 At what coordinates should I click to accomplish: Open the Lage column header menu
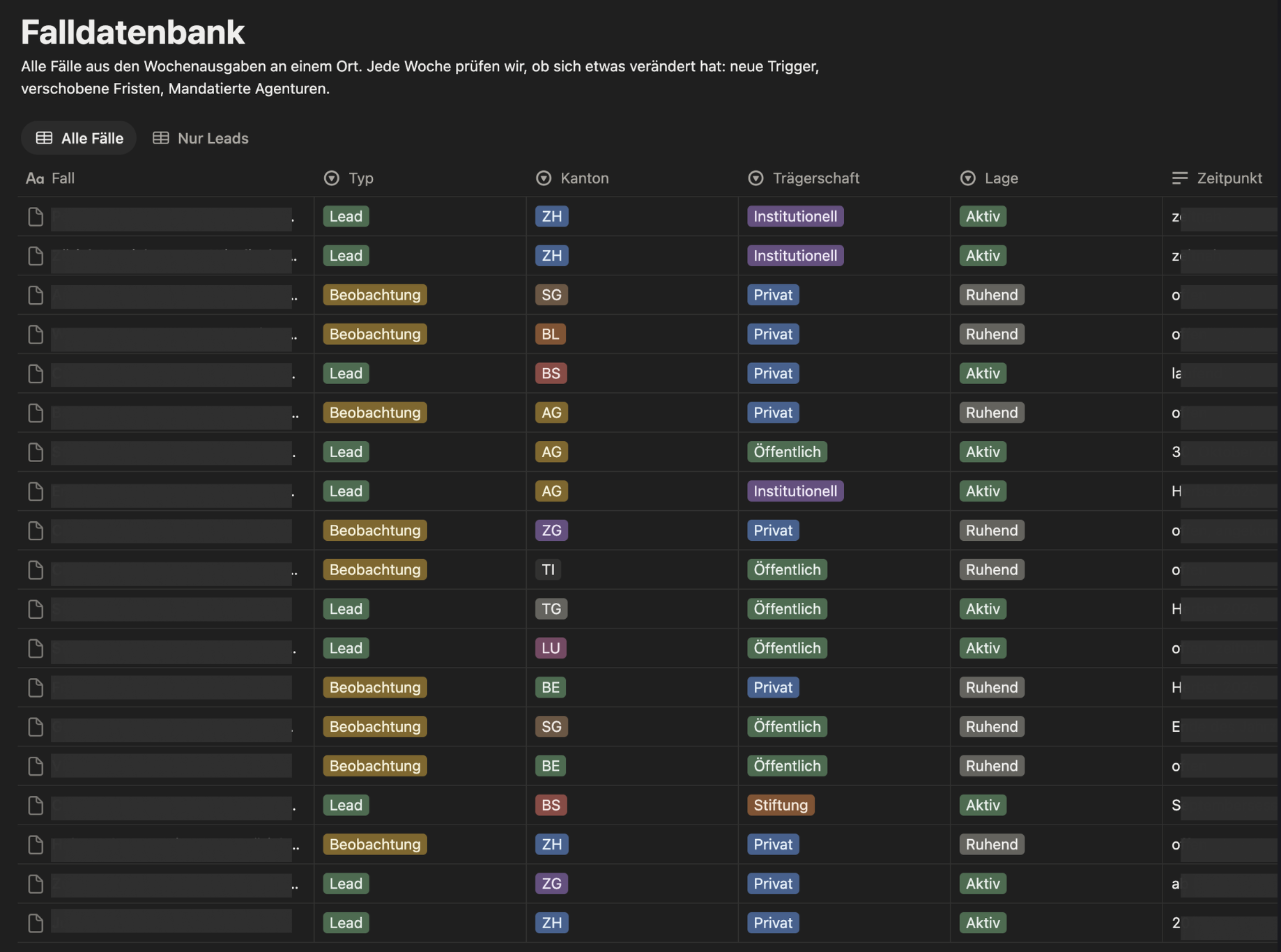pos(989,178)
